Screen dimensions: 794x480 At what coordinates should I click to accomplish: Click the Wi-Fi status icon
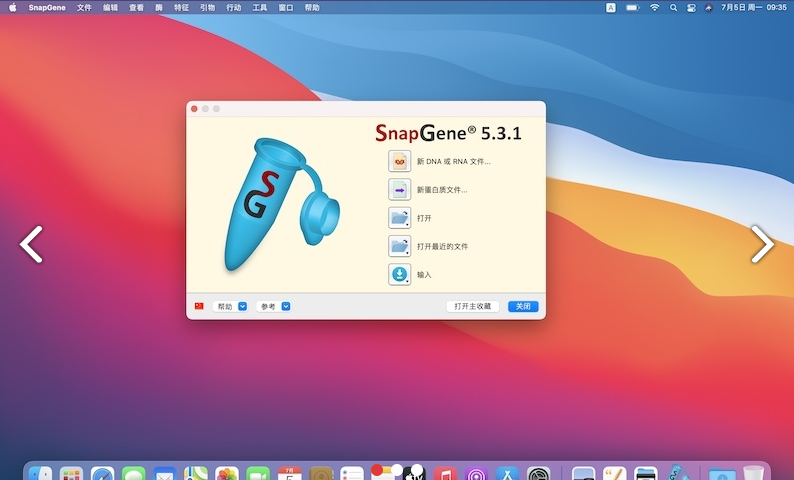tap(655, 8)
